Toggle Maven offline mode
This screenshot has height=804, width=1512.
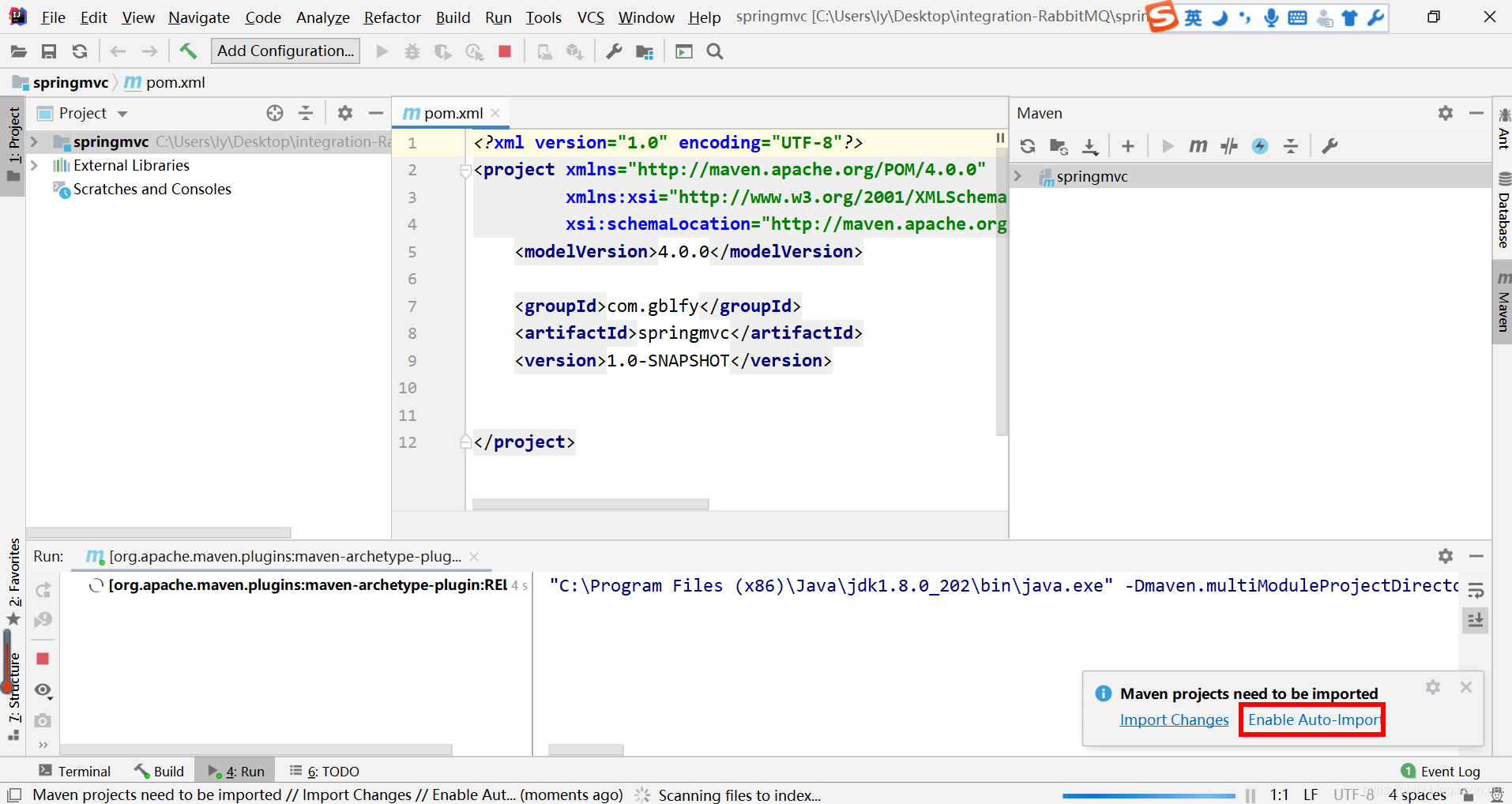(x=1229, y=146)
